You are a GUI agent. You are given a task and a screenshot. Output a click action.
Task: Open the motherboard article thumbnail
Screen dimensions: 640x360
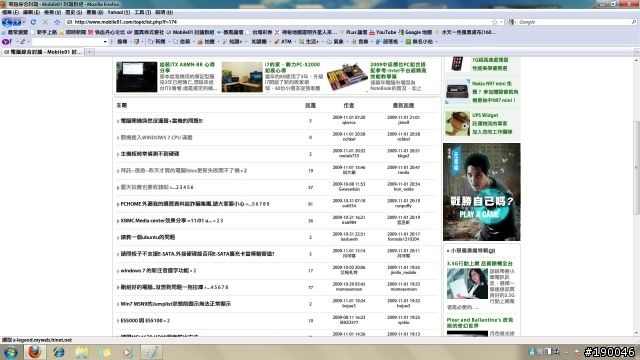pyautogui.click(x=347, y=77)
